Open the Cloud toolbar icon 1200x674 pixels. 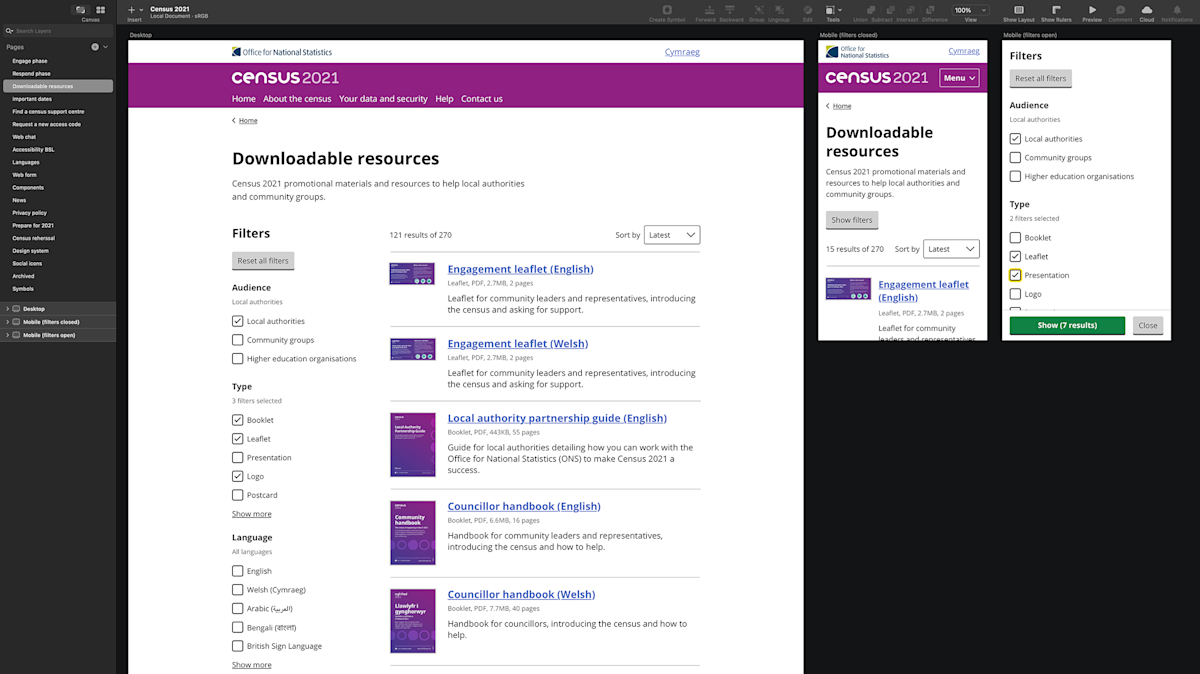point(1147,9)
